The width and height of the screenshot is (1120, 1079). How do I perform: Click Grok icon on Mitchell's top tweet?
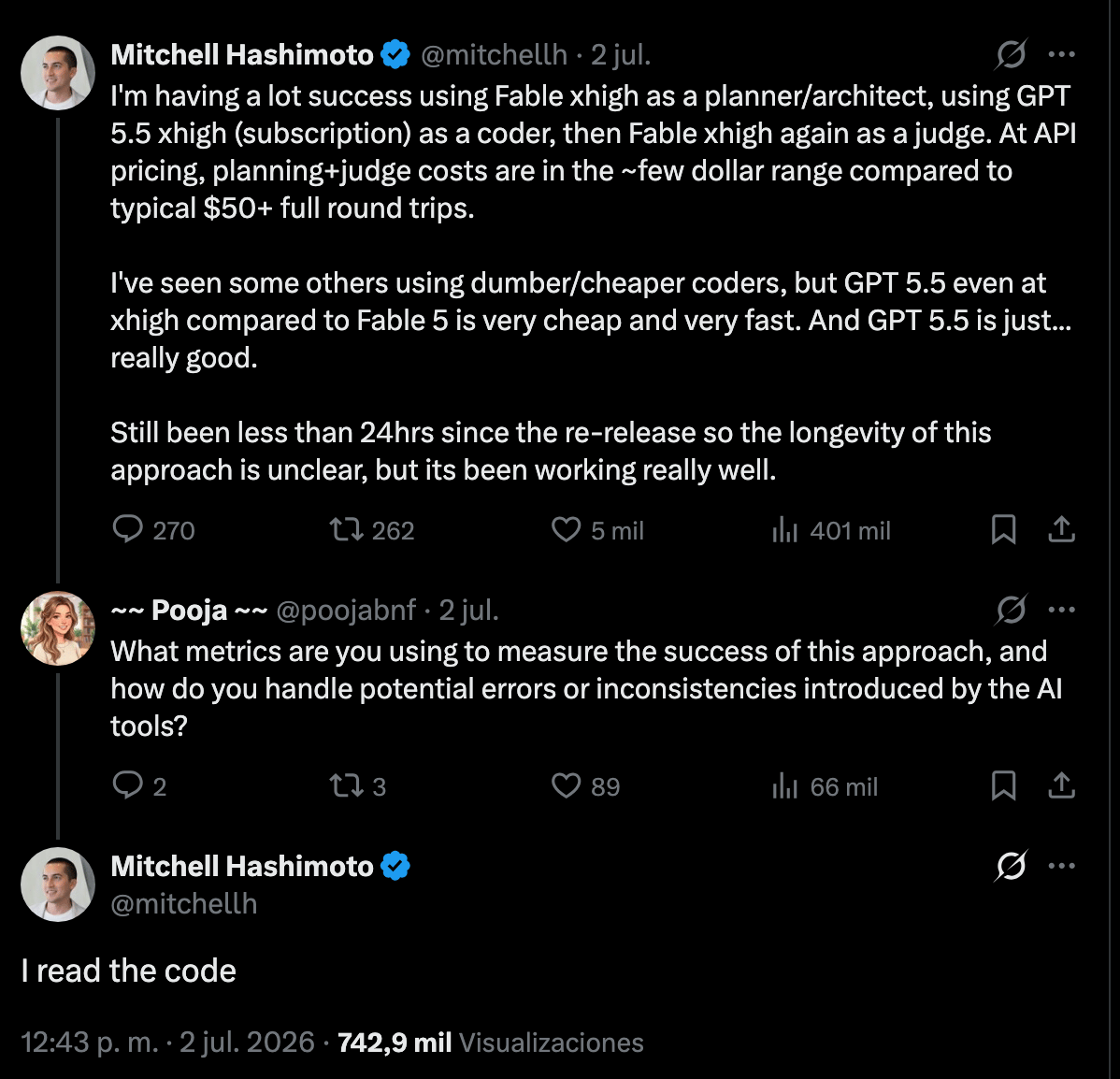[x=1011, y=54]
